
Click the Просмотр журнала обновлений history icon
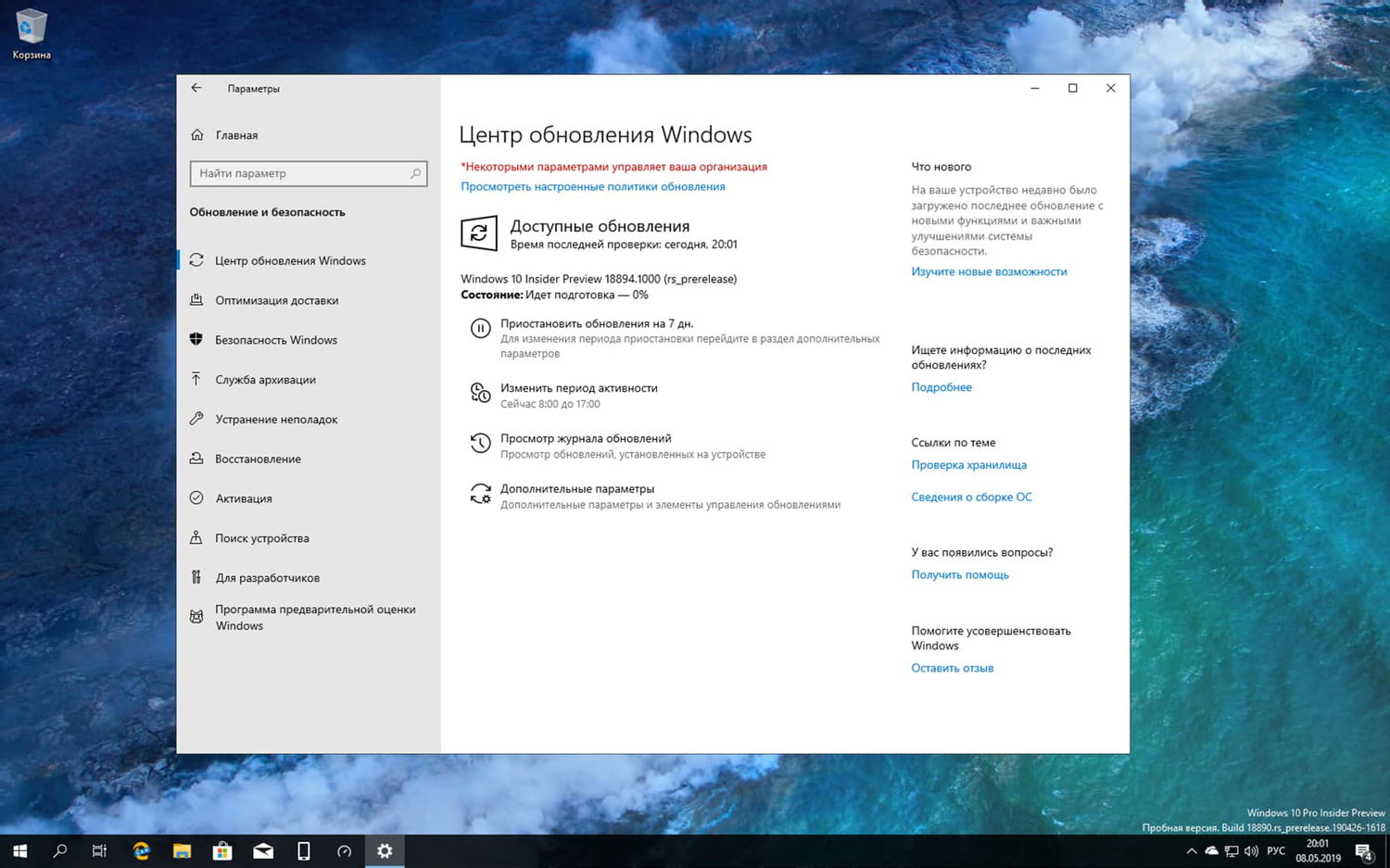click(x=480, y=443)
